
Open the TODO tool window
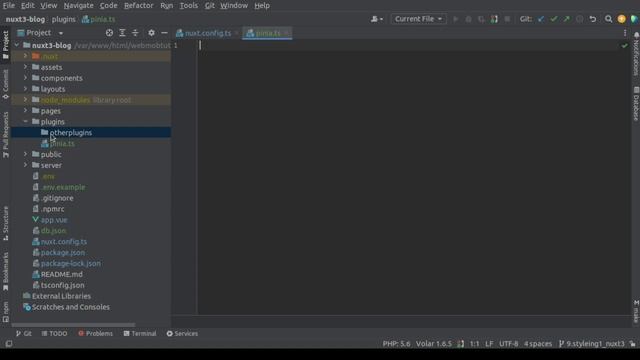(54, 333)
